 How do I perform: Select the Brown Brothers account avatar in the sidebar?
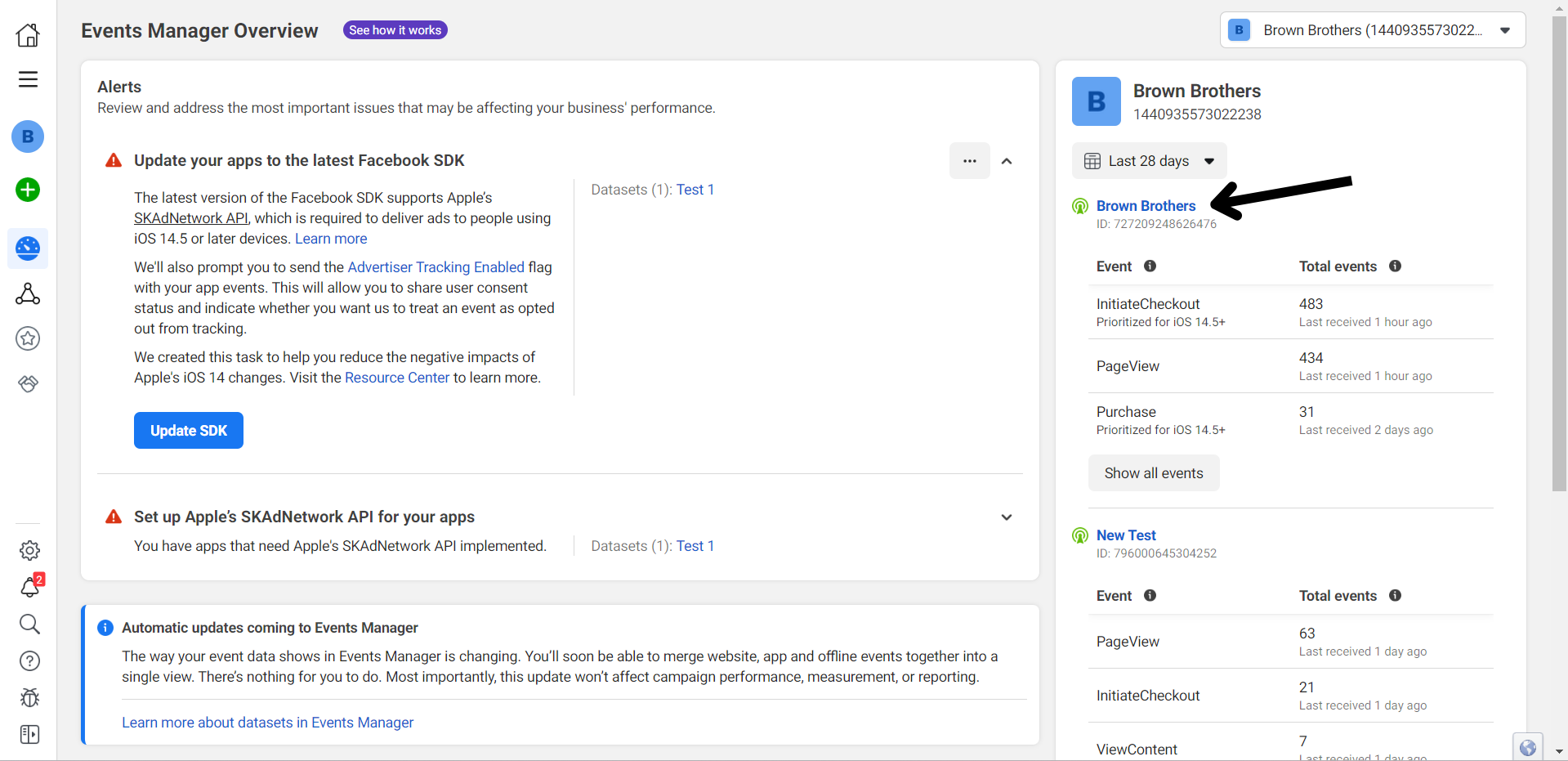(28, 137)
